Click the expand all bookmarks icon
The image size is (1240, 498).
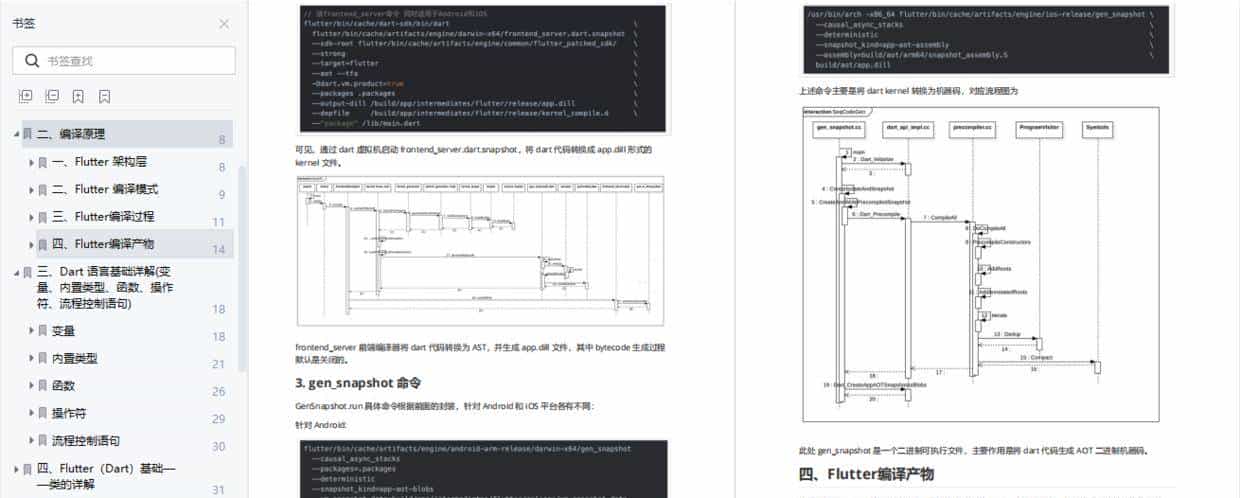25,96
